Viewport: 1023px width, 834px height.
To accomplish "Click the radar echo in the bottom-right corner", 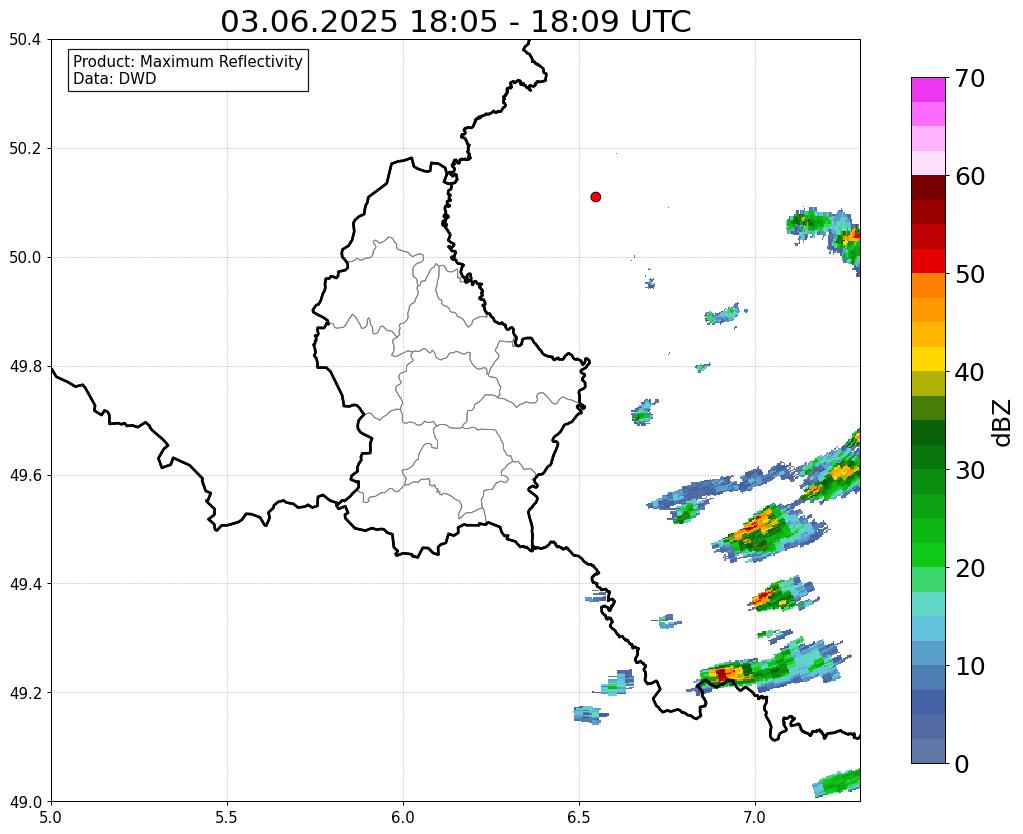I will (837, 782).
